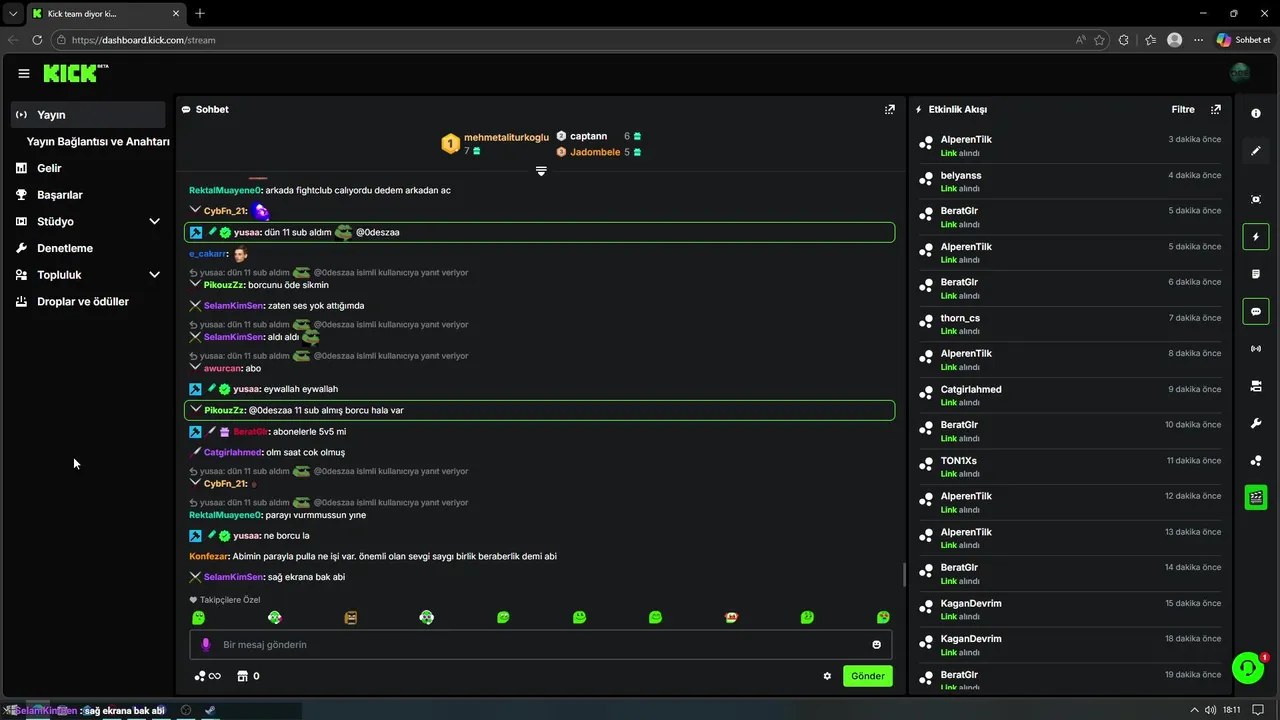
Task: Click leaderboard user mehmetaliturkoglu
Action: [506, 137]
